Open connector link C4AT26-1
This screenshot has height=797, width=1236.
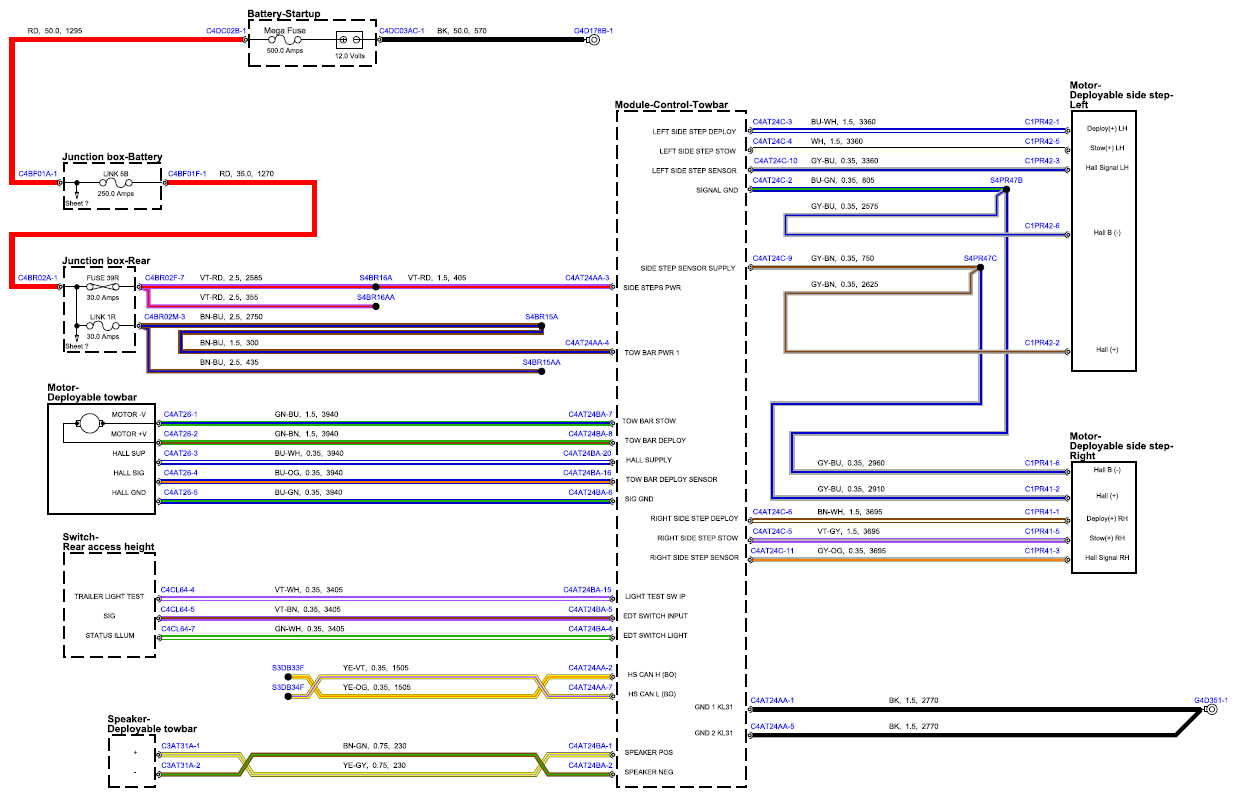point(181,413)
